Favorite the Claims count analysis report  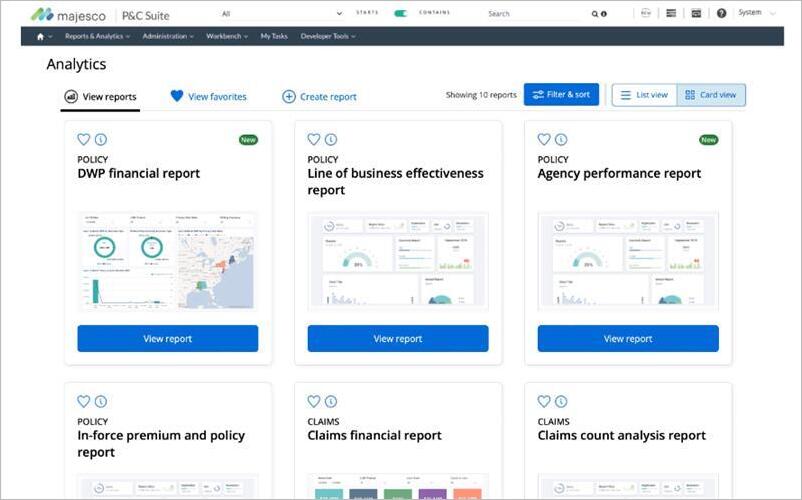(x=544, y=402)
